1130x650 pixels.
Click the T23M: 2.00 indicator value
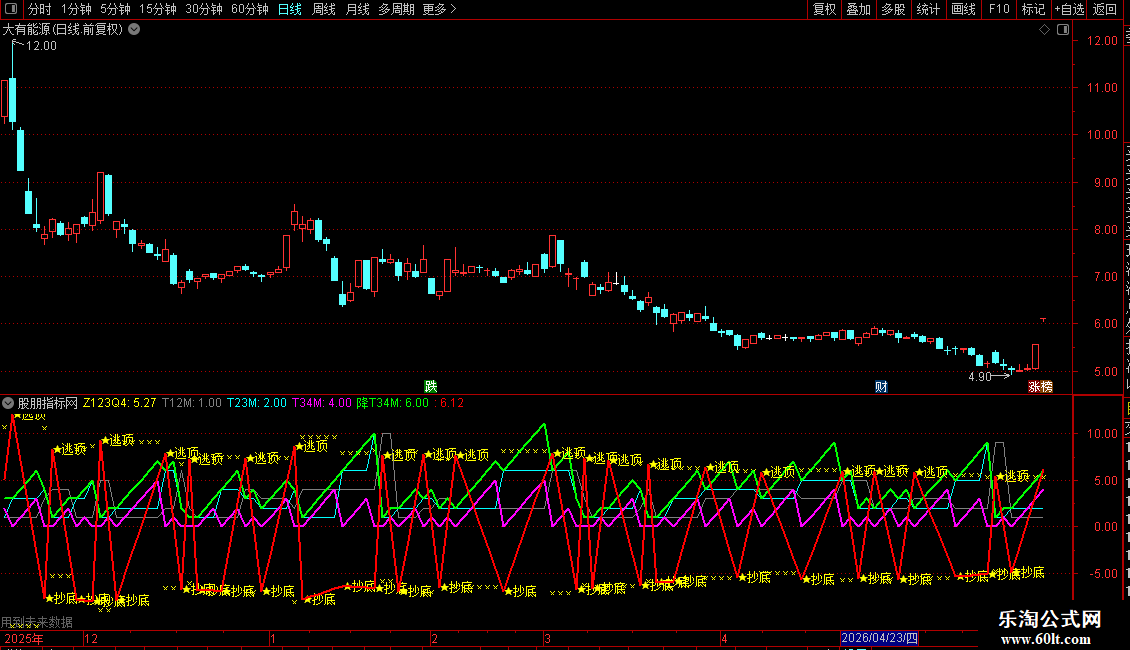pyautogui.click(x=257, y=403)
